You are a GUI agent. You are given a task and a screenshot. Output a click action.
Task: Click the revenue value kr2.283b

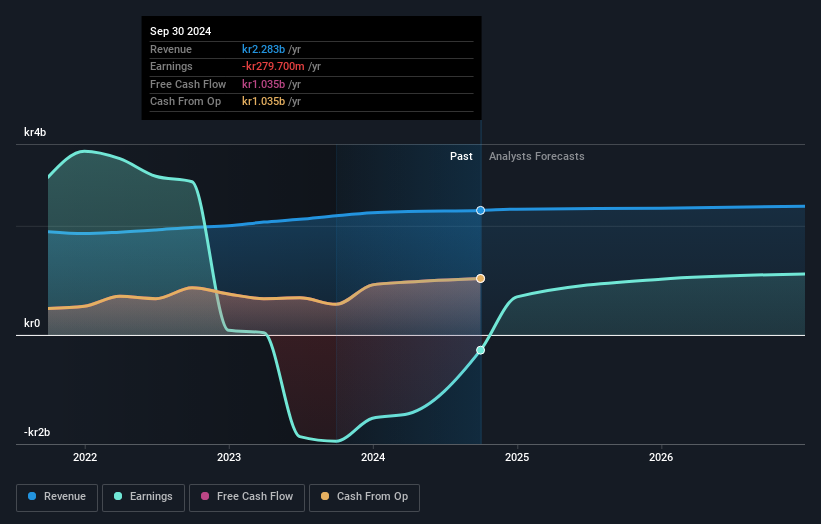[263, 49]
